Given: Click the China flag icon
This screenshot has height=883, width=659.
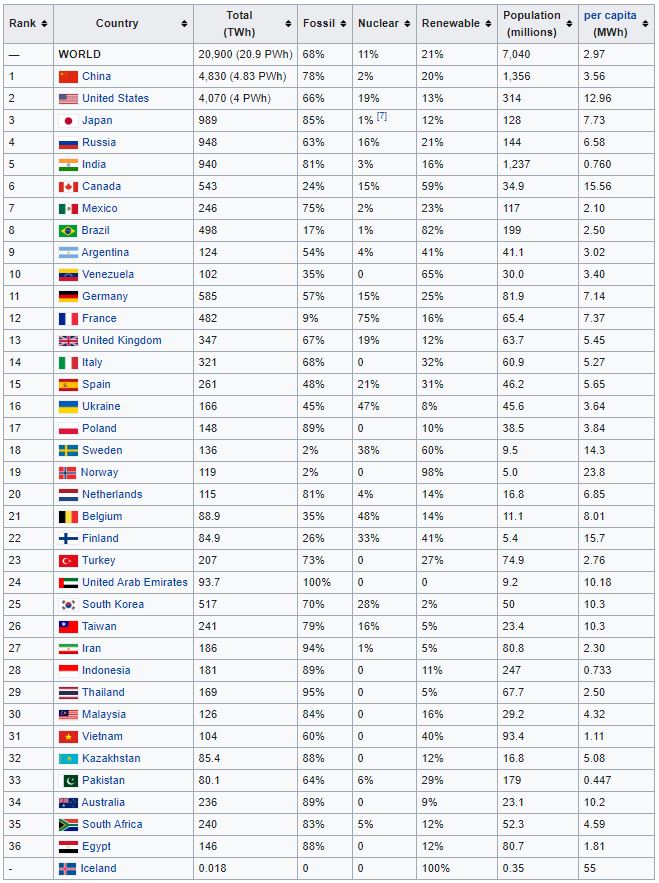Looking at the screenshot, I should (68, 77).
